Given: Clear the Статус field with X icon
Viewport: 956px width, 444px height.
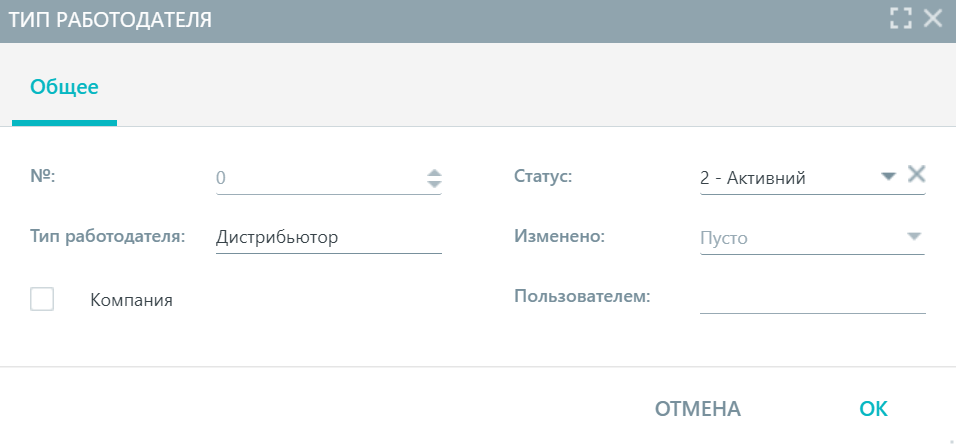Looking at the screenshot, I should (916, 175).
